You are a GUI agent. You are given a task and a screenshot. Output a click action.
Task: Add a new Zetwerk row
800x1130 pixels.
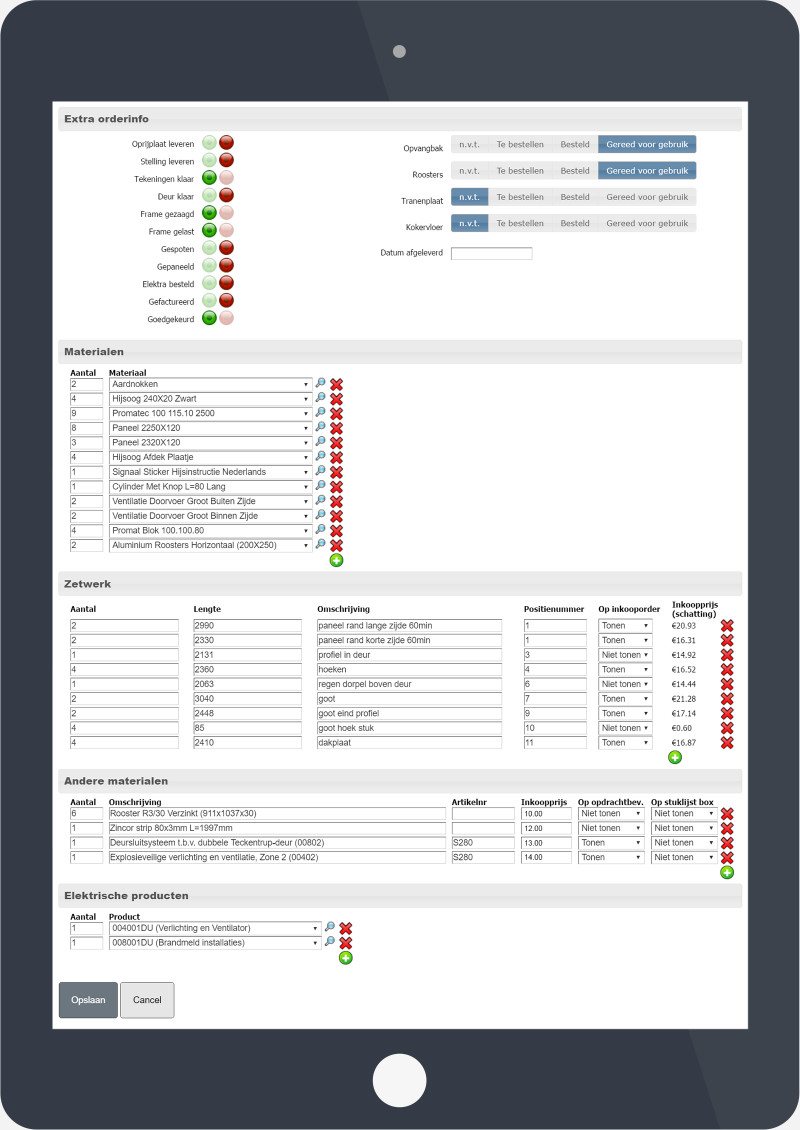[675, 757]
